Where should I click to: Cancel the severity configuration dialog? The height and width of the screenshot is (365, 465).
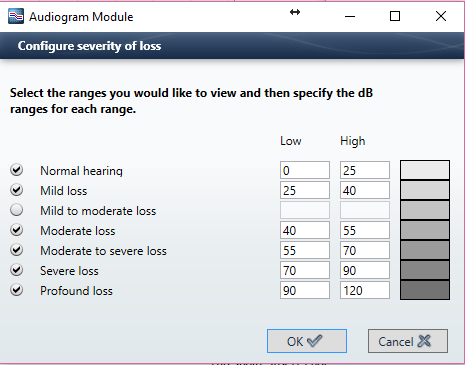(x=408, y=341)
